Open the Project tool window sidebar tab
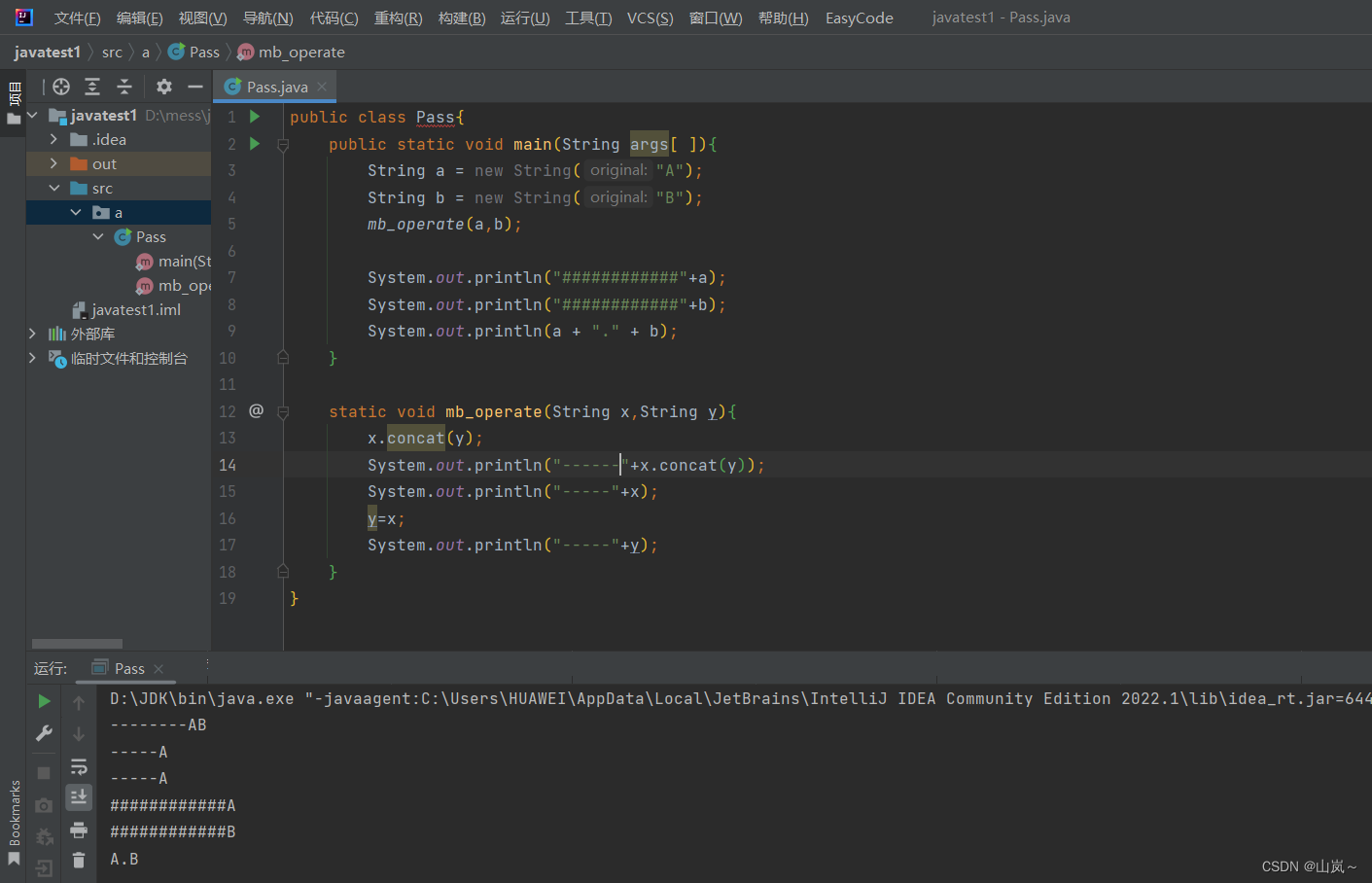This screenshot has width=1372, height=883. click(14, 104)
